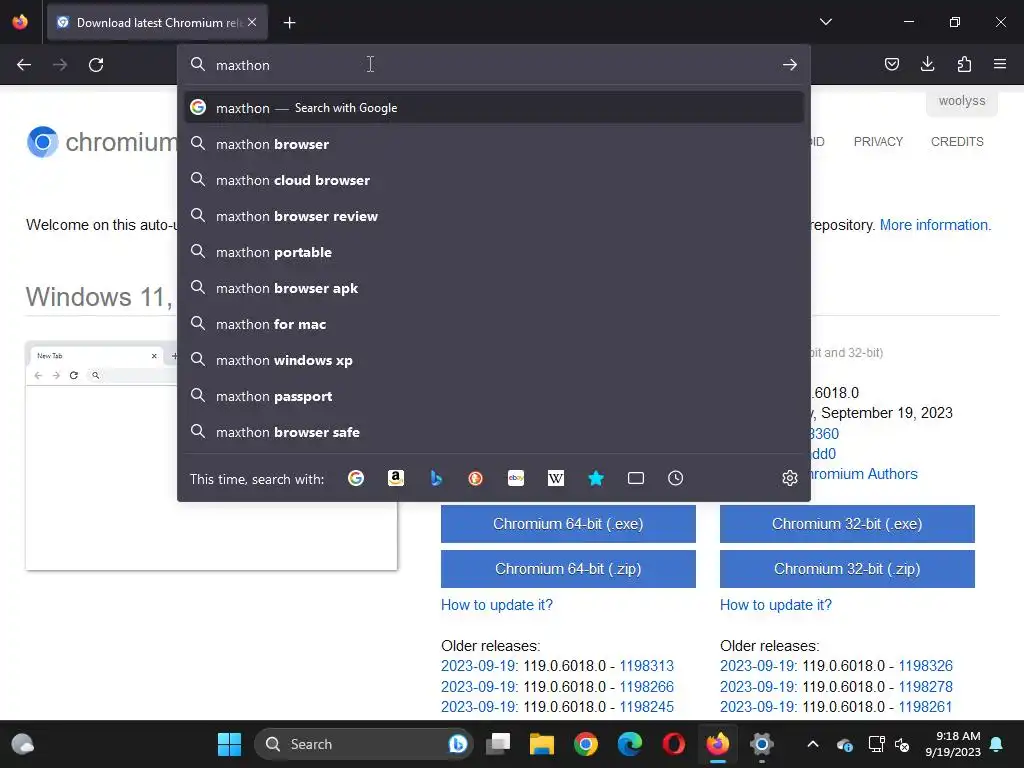
Task: Click into the address bar text field
Action: point(493,65)
